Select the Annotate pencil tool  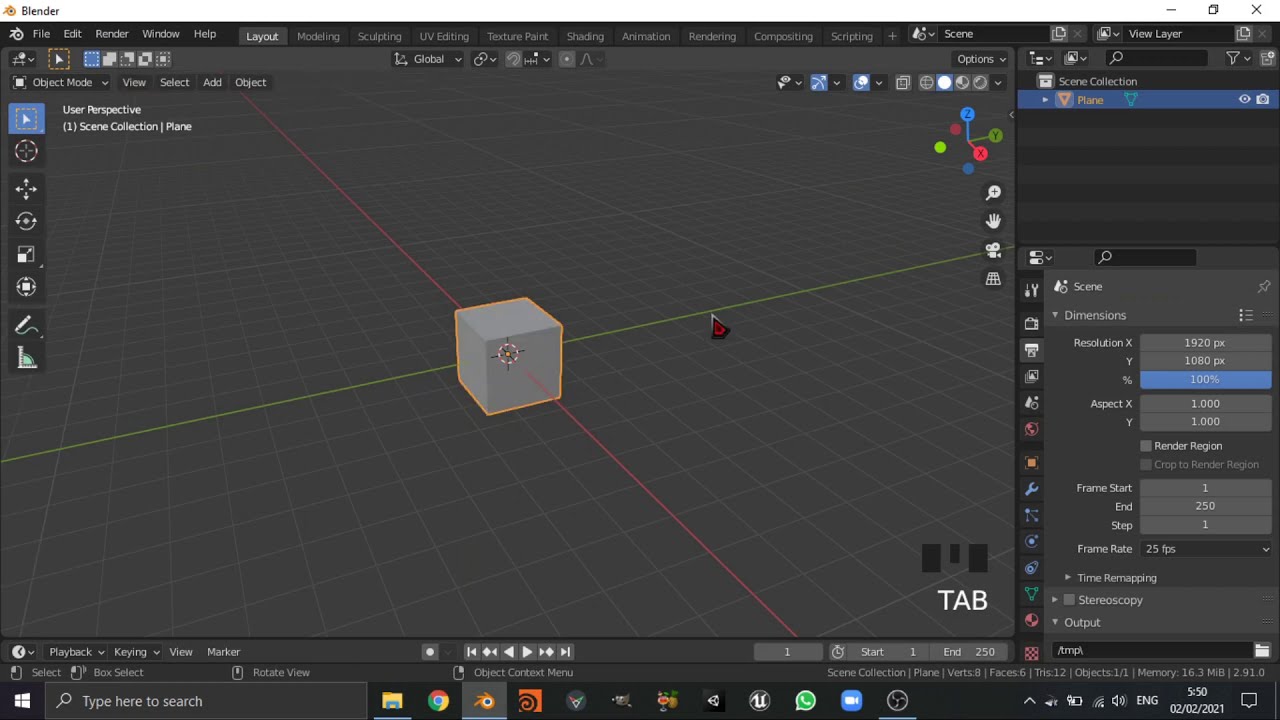click(x=26, y=326)
